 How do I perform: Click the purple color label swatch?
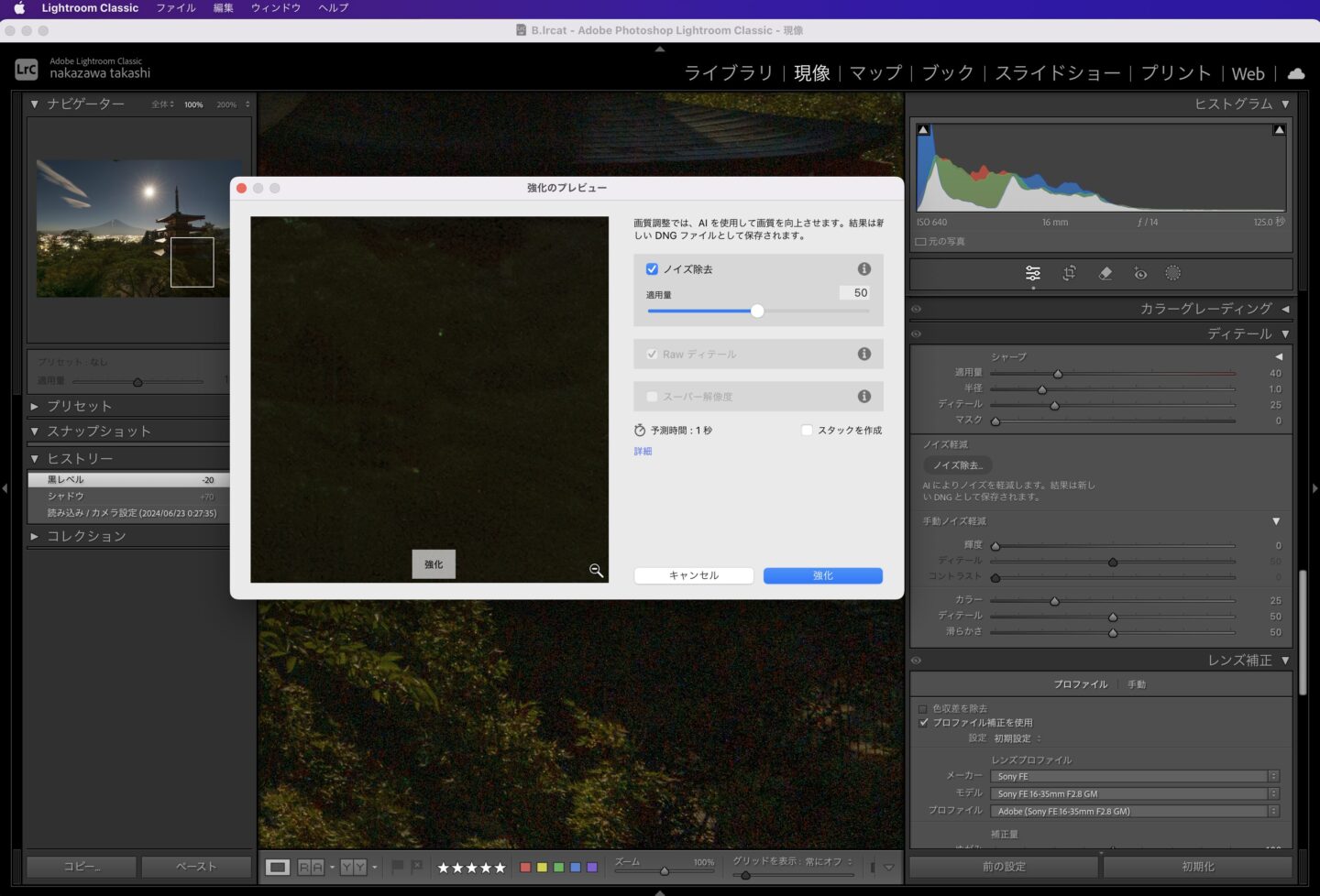tap(592, 867)
